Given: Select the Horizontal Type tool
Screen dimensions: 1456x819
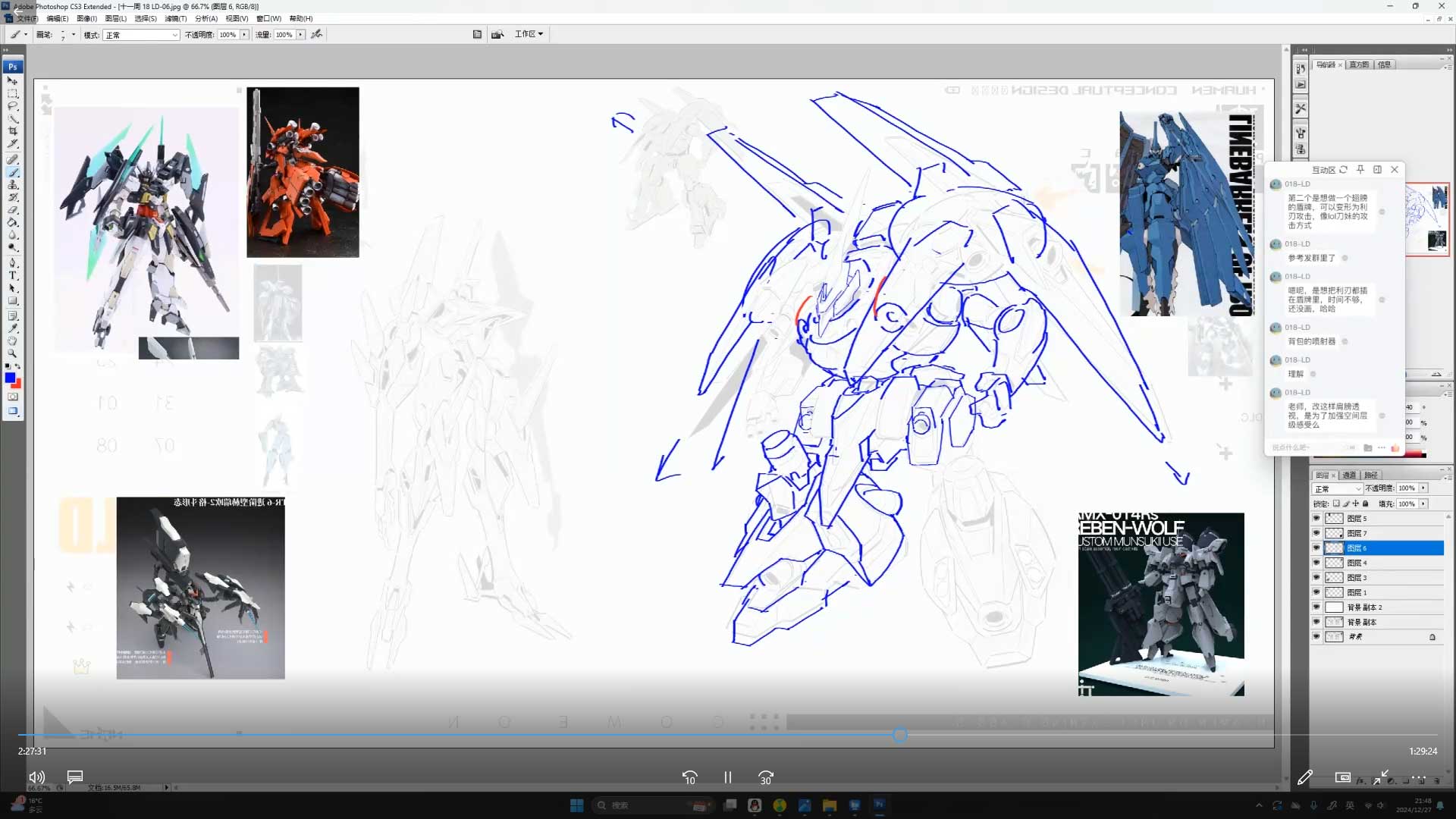Looking at the screenshot, I should [13, 276].
